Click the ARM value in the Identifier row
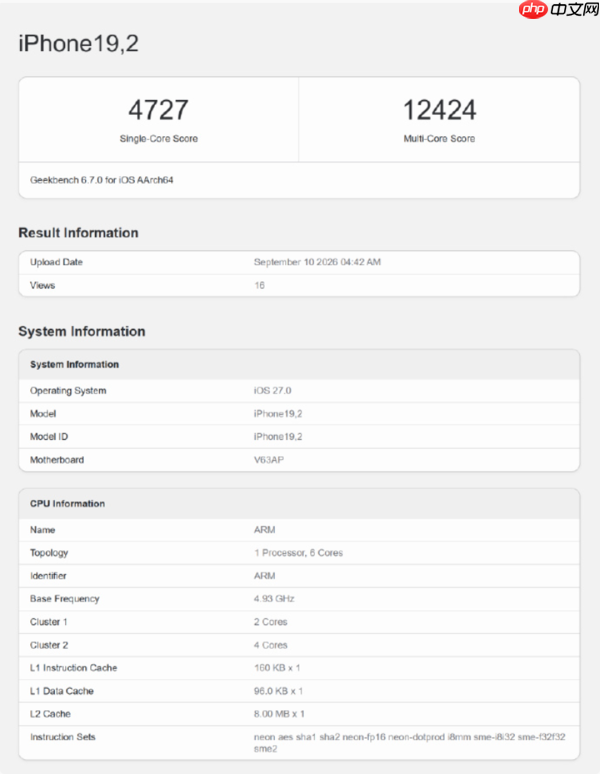The height and width of the screenshot is (774, 600). 264,576
